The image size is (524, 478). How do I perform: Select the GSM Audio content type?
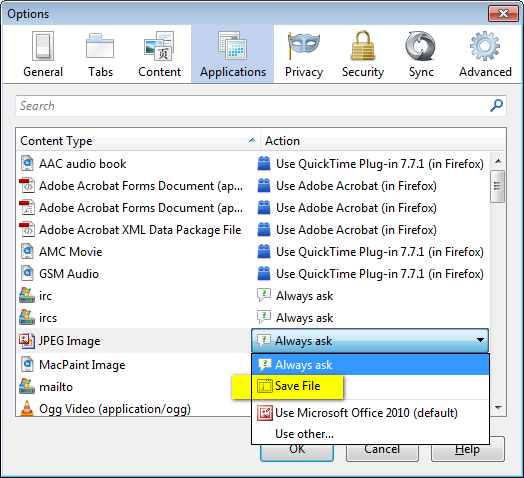pyautogui.click(x=253, y=274)
